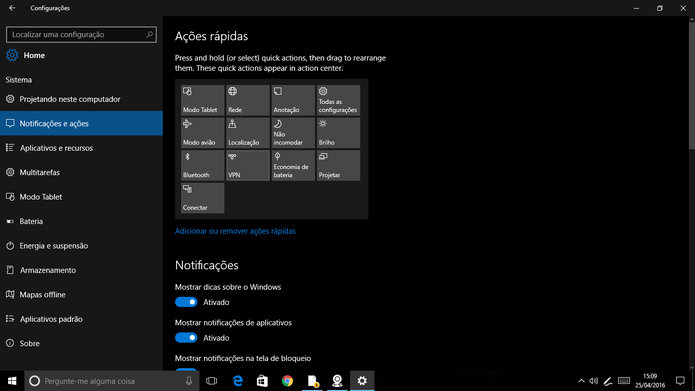
Task: Open Mapas offline settings page
Action: tap(82, 294)
